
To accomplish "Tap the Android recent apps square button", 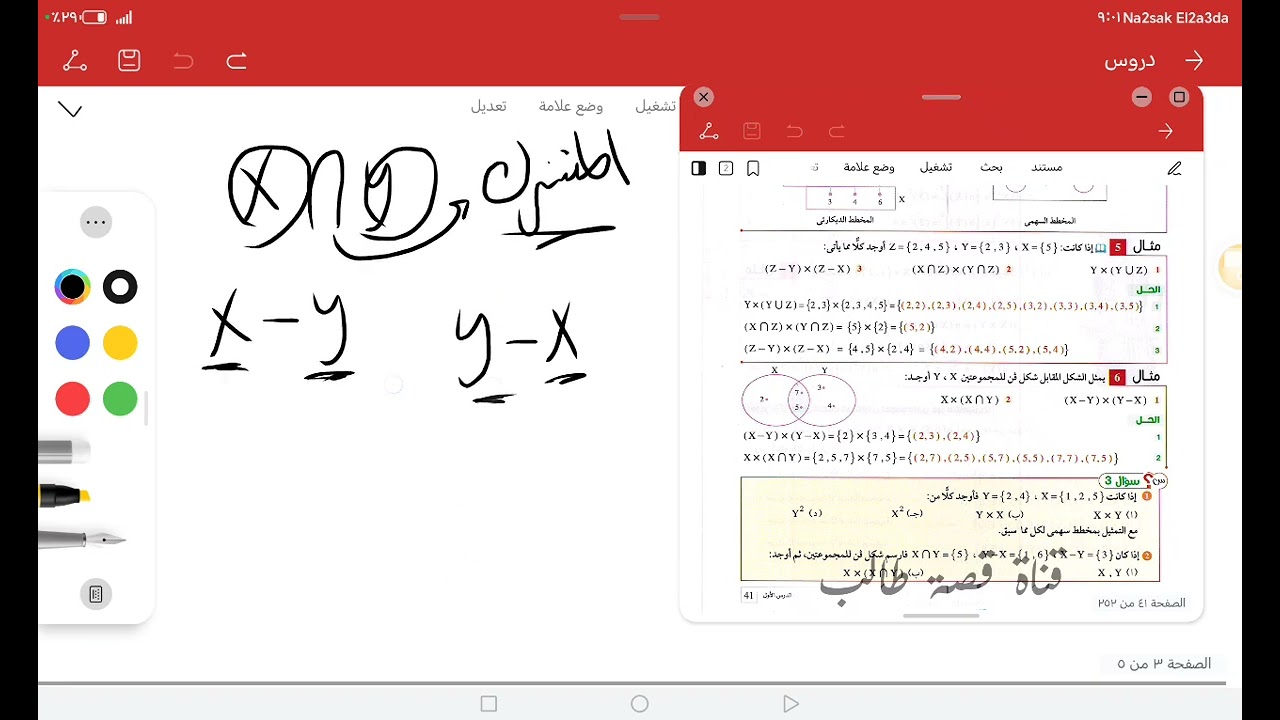I will (489, 704).
